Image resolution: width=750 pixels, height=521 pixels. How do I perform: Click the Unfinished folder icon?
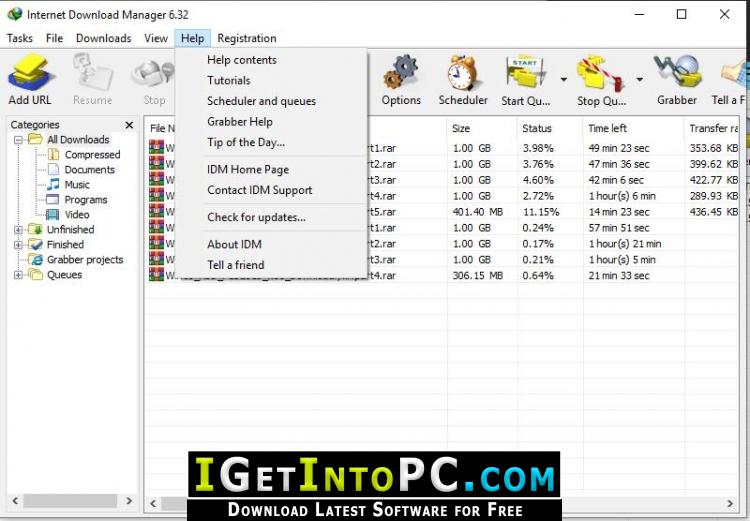click(x=35, y=229)
